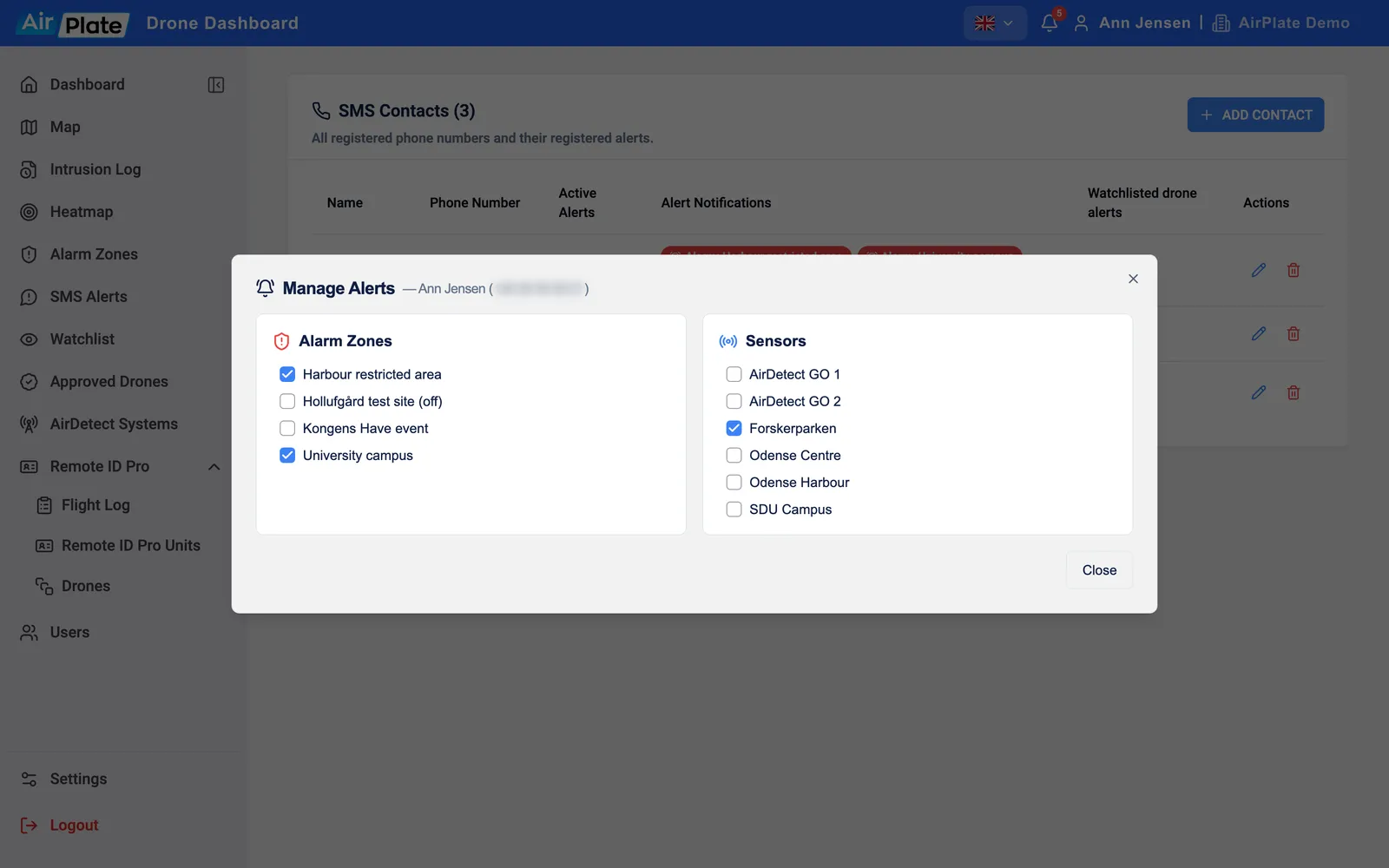Enable Kongens Have event checkbox
Image resolution: width=1389 pixels, height=868 pixels.
(x=287, y=428)
